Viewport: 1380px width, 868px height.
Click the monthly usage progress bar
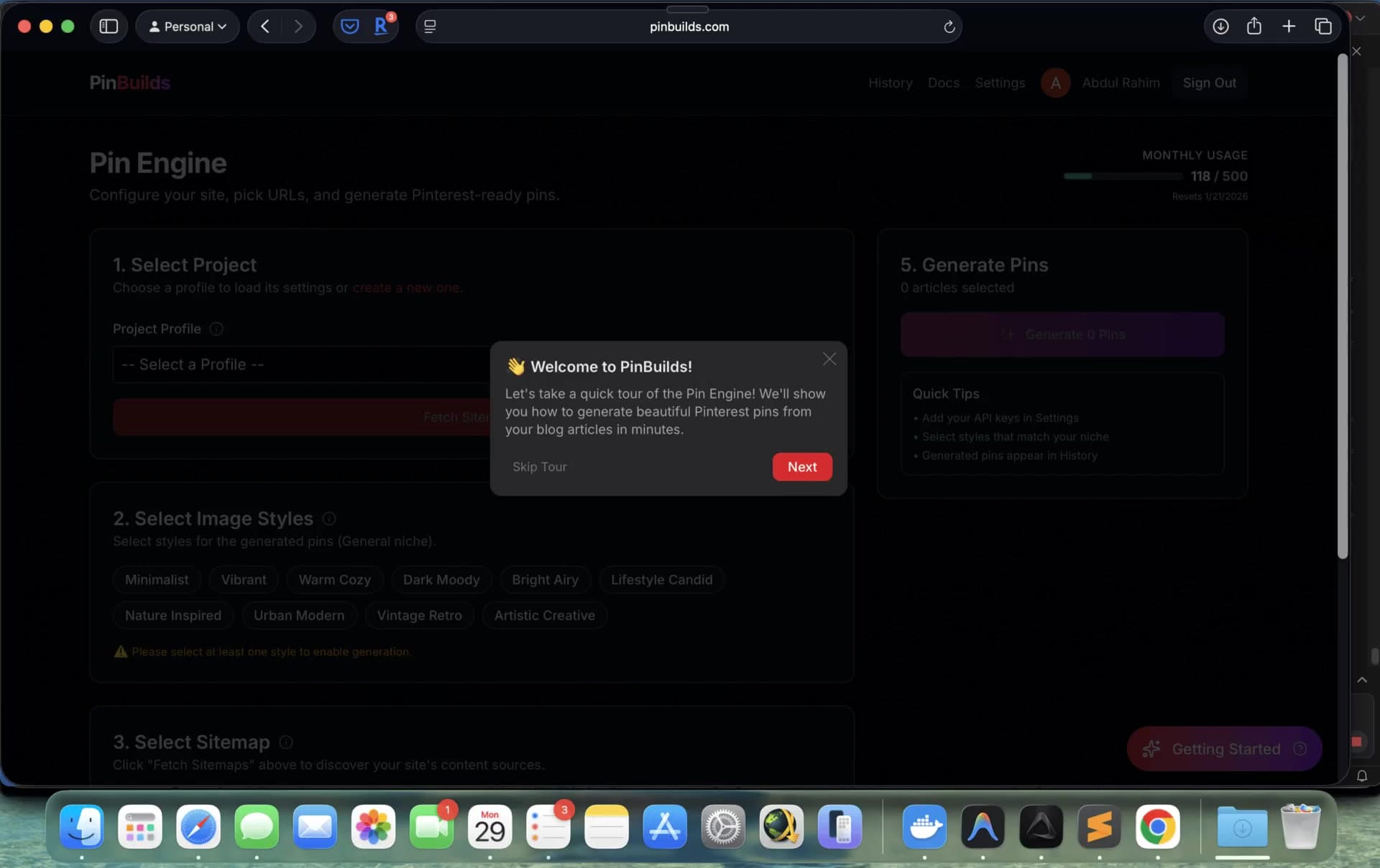pyautogui.click(x=1123, y=176)
